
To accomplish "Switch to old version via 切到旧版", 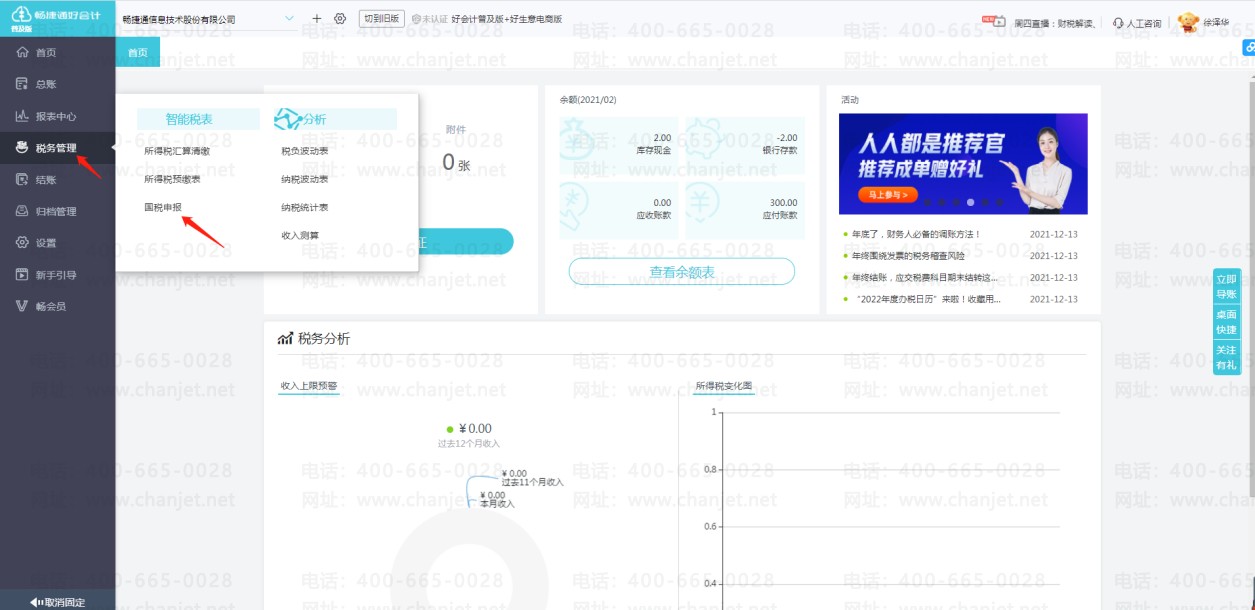I will point(381,19).
